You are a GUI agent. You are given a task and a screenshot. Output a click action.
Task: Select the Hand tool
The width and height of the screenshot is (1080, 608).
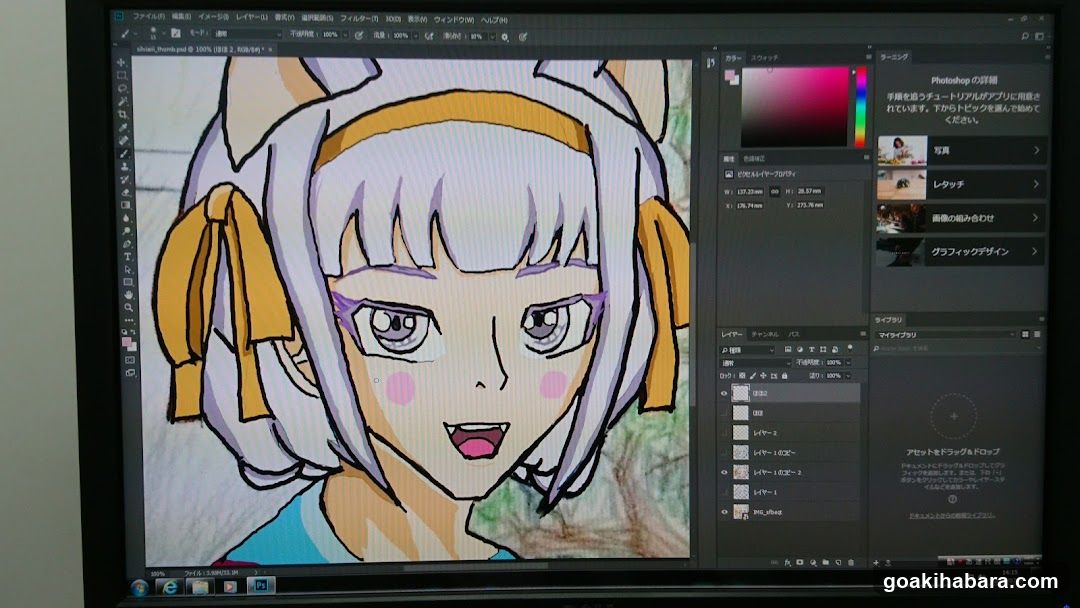coord(128,295)
